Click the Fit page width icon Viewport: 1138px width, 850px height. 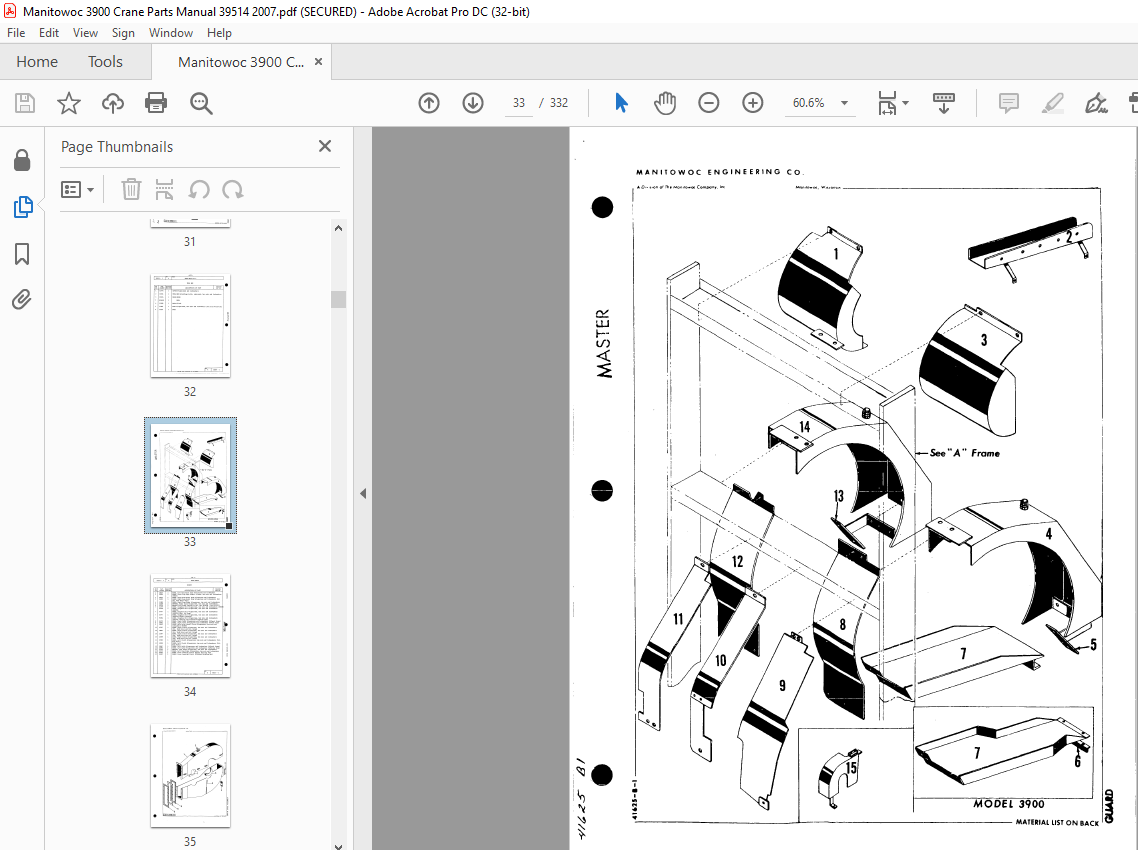pyautogui.click(x=887, y=103)
